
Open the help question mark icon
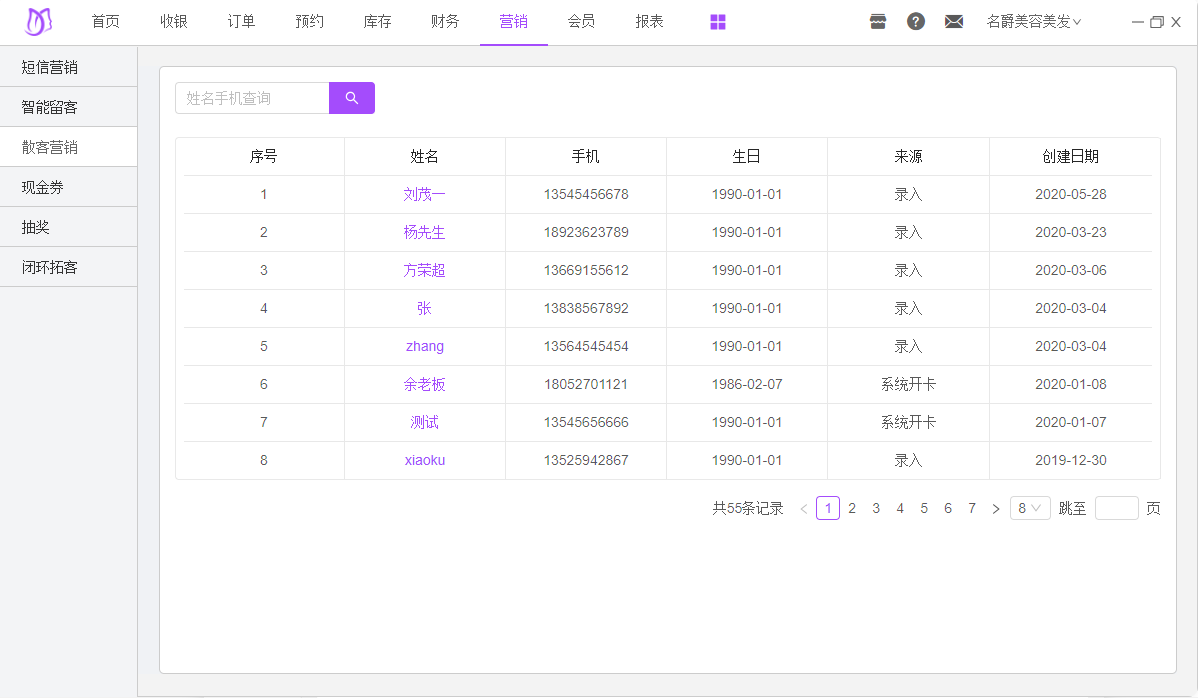(915, 22)
